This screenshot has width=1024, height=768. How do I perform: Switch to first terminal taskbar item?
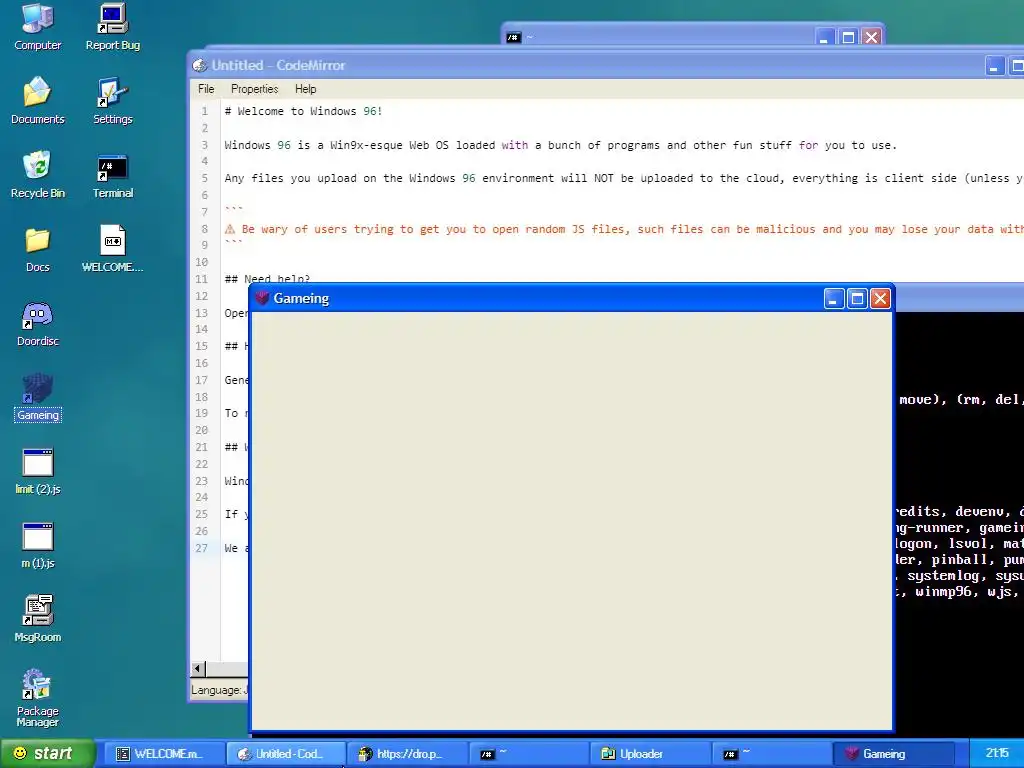coord(528,754)
